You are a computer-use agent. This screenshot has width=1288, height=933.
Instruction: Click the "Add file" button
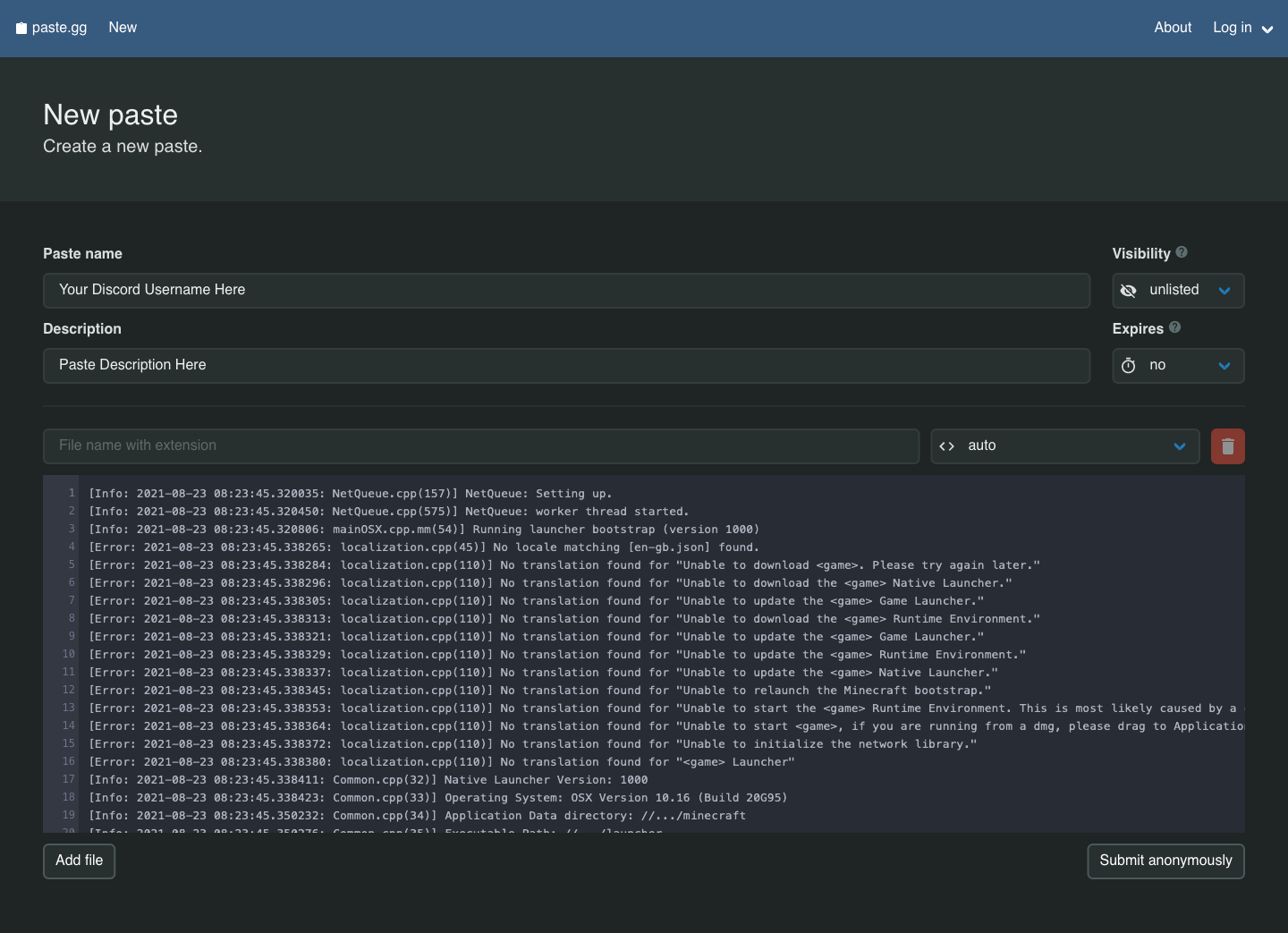(x=79, y=861)
